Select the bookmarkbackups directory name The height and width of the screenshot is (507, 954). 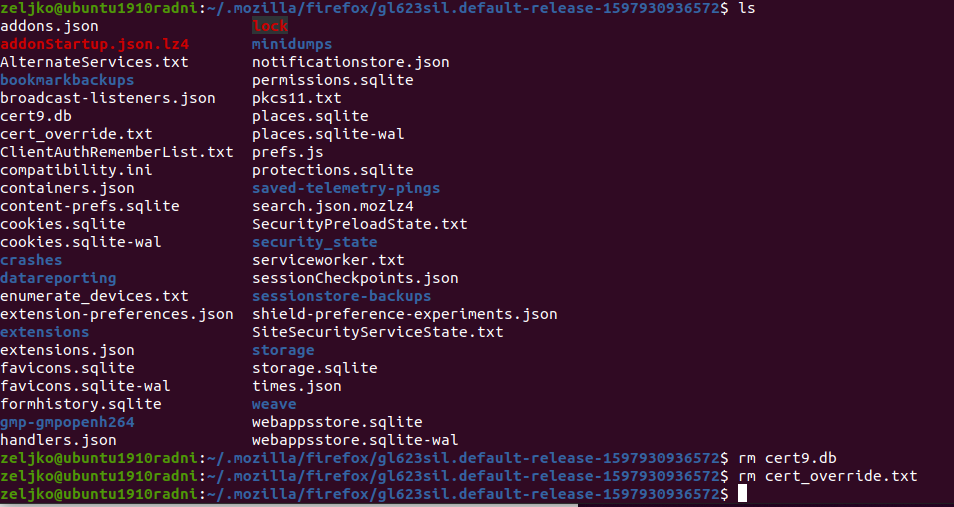pyautogui.click(x=67, y=80)
